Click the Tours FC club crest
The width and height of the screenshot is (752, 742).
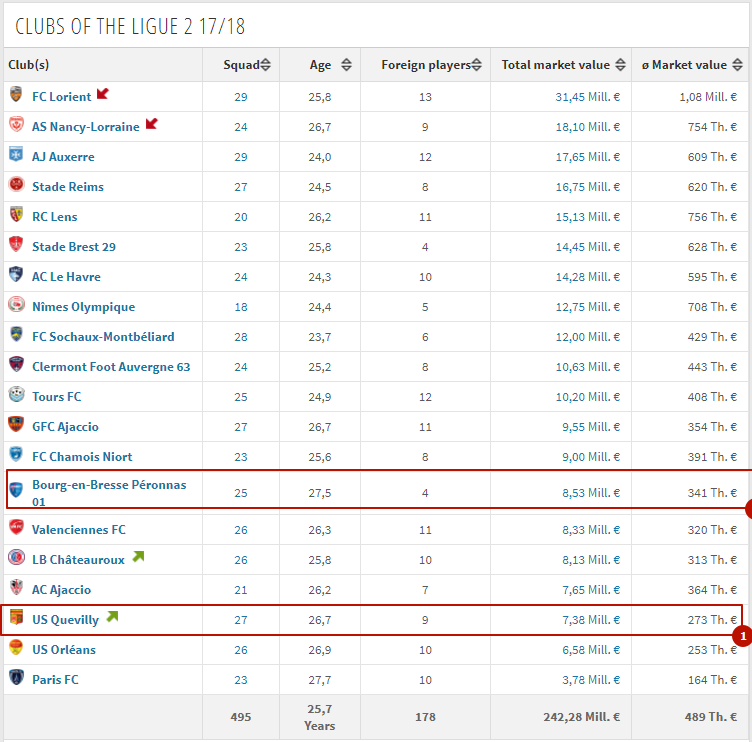click(x=16, y=394)
